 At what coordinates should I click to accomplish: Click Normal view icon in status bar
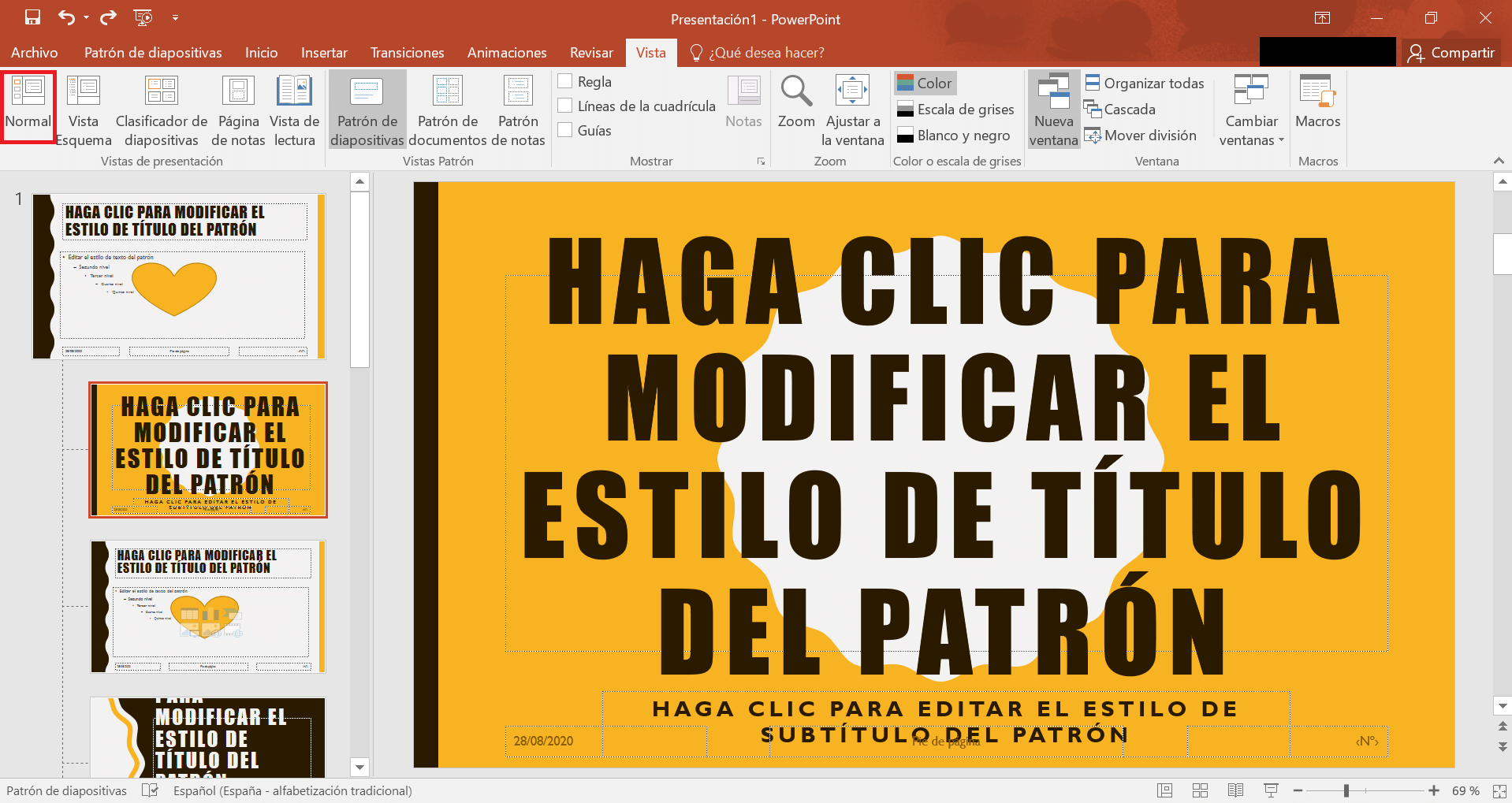click(1164, 790)
